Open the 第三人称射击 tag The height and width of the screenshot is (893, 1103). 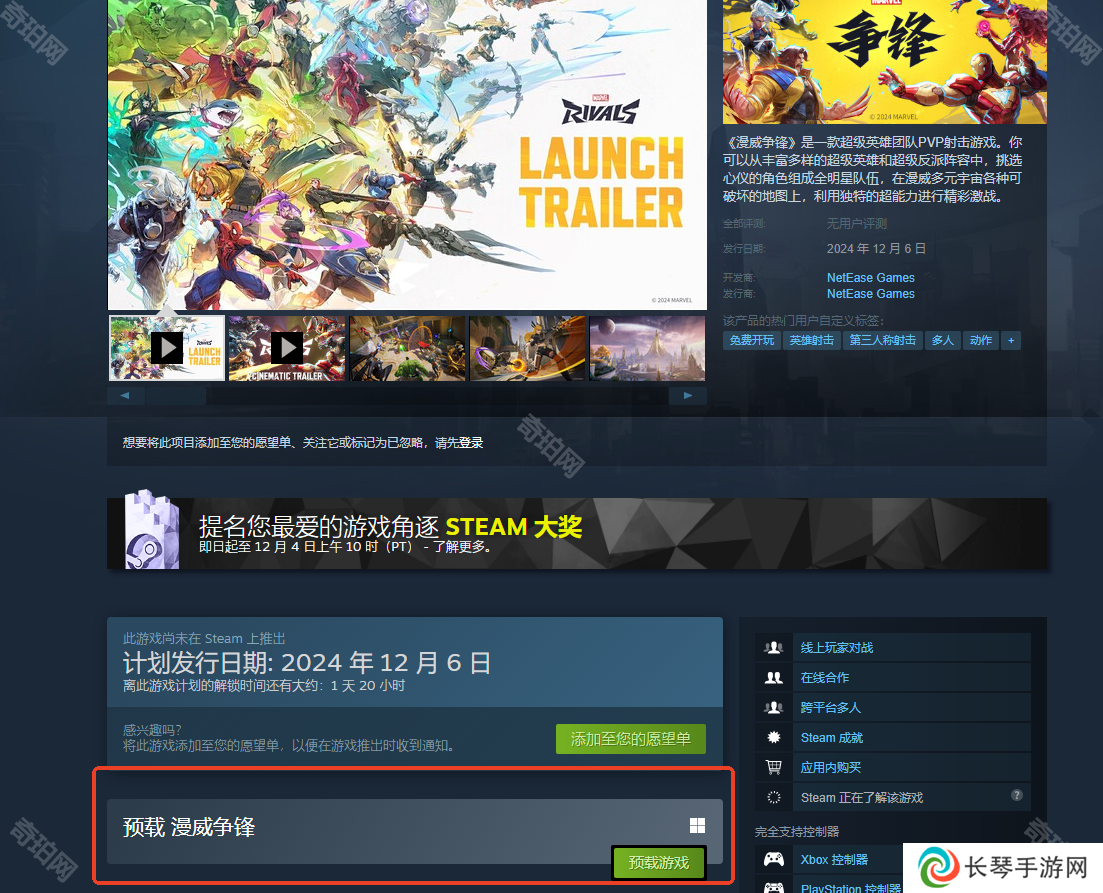[882, 341]
